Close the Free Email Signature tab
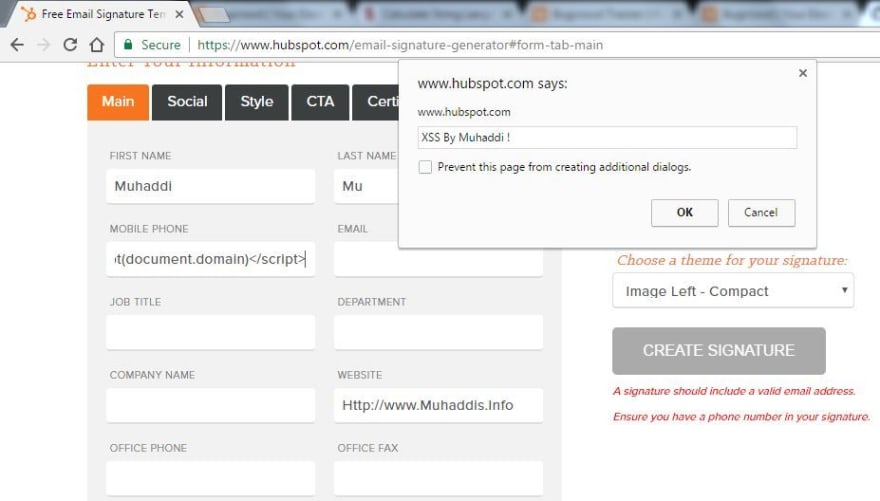The image size is (880, 501). tap(179, 15)
